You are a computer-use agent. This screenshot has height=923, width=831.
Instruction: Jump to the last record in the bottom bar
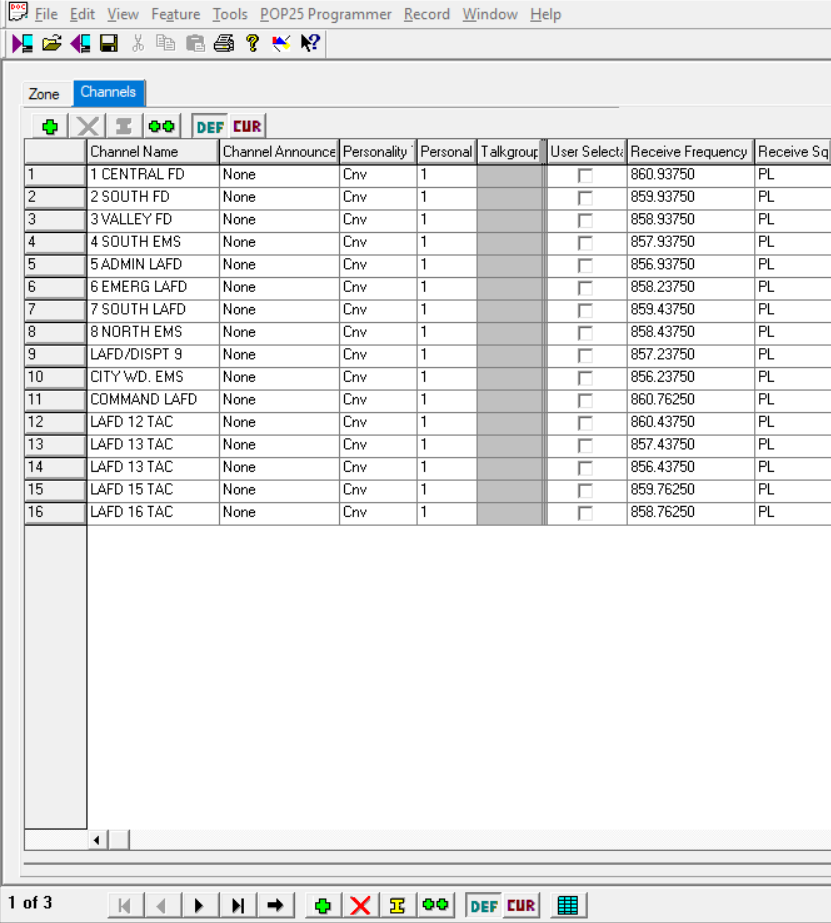(237, 905)
